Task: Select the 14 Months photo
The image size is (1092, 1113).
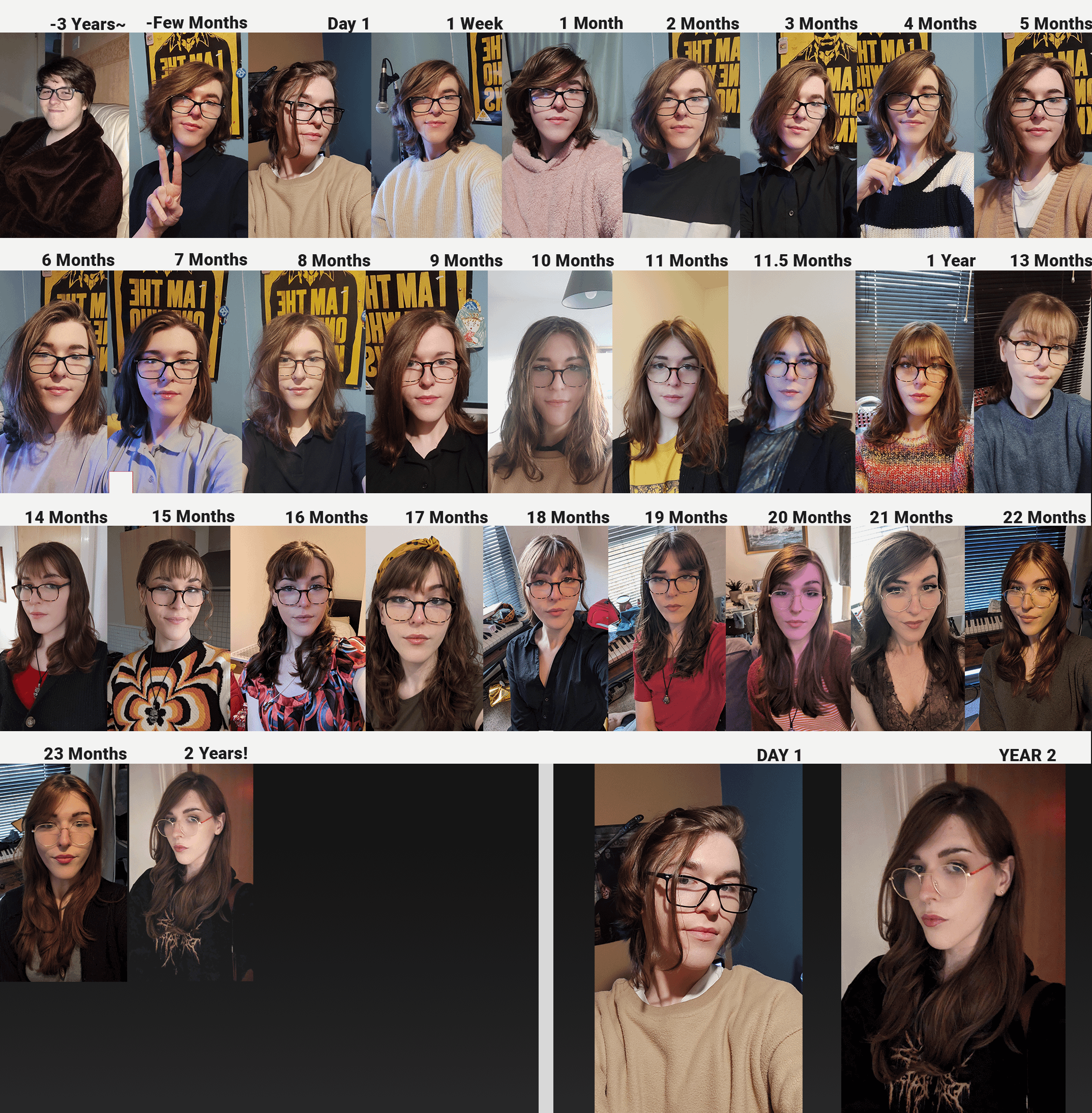Action: [54, 628]
